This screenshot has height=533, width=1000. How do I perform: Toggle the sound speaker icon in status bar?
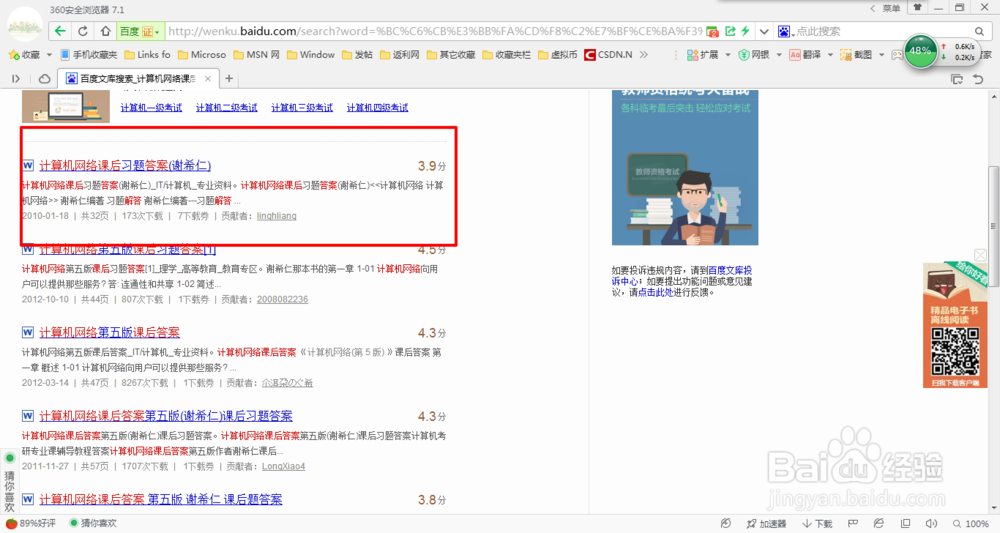[931, 523]
